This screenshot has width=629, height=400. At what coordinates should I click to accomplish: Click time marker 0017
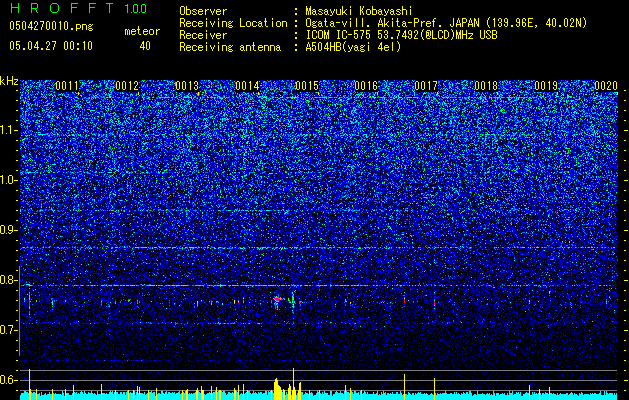[x=426, y=86]
